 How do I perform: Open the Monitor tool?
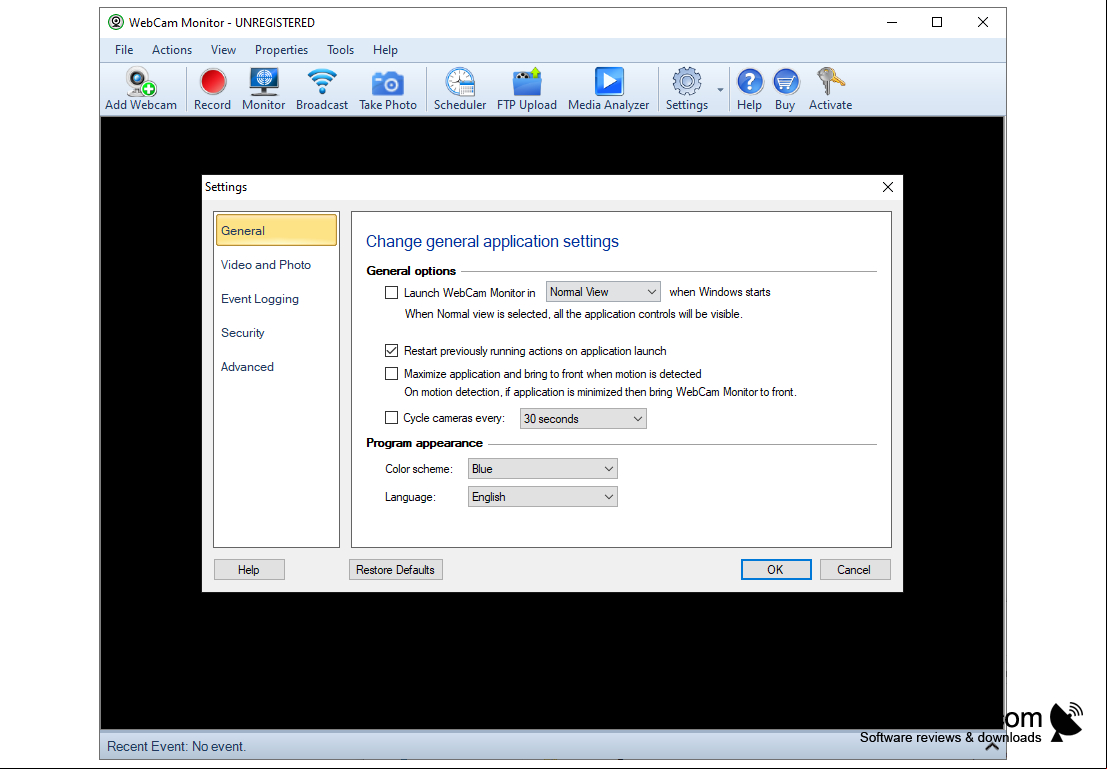263,89
